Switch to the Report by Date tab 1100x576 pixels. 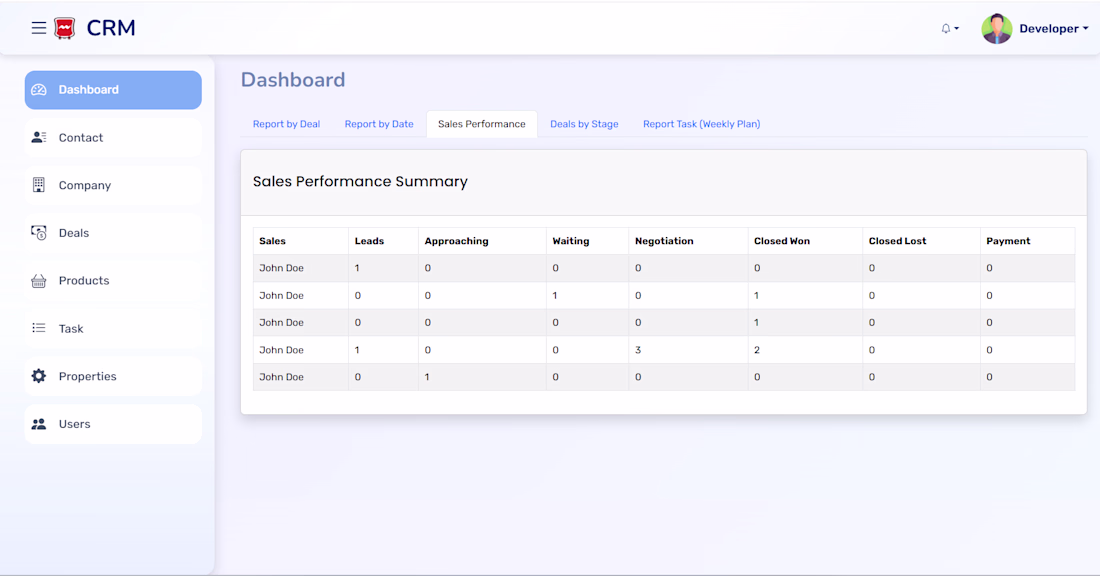[x=379, y=124]
